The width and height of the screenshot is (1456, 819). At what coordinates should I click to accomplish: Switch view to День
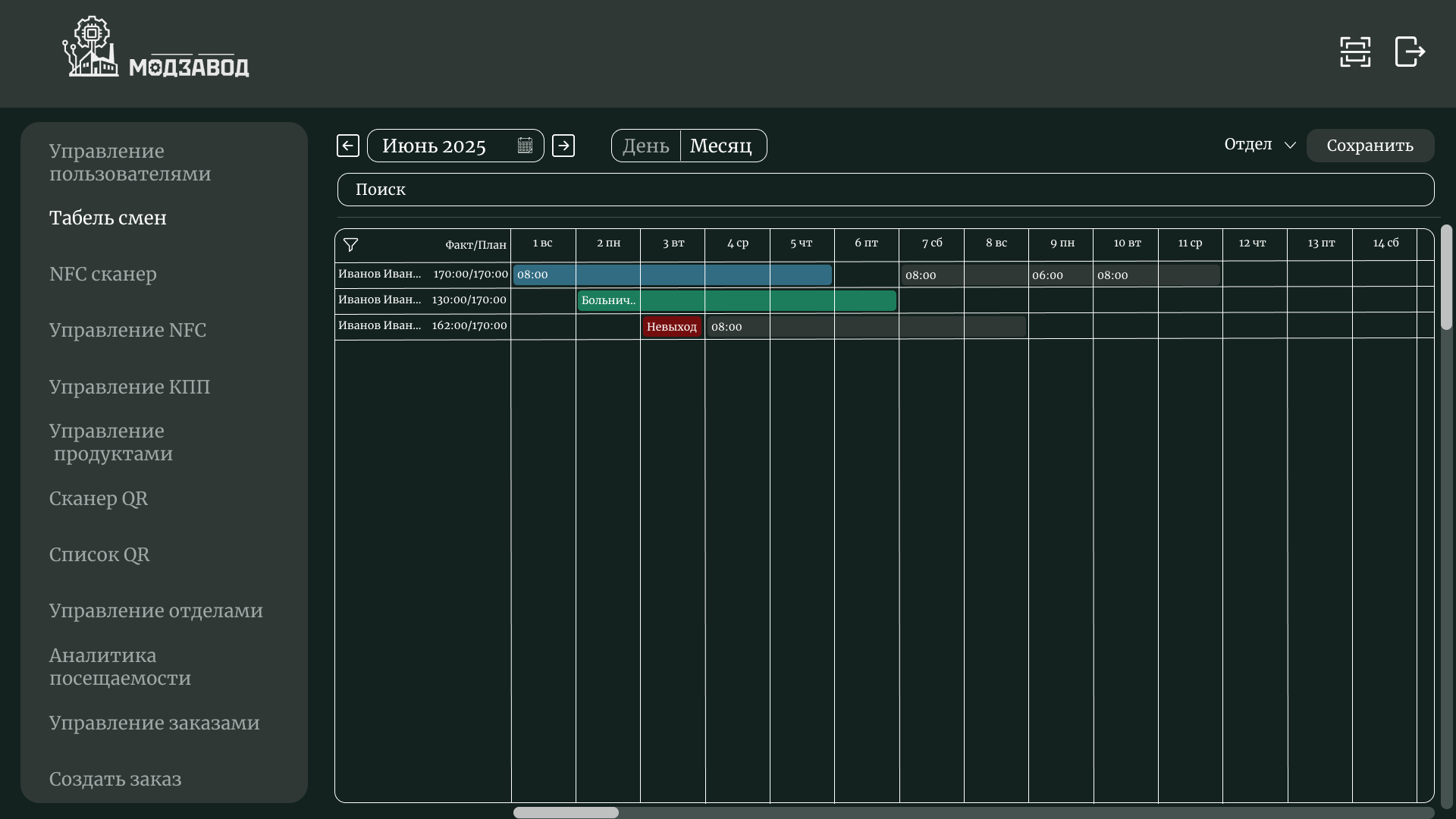tap(646, 146)
